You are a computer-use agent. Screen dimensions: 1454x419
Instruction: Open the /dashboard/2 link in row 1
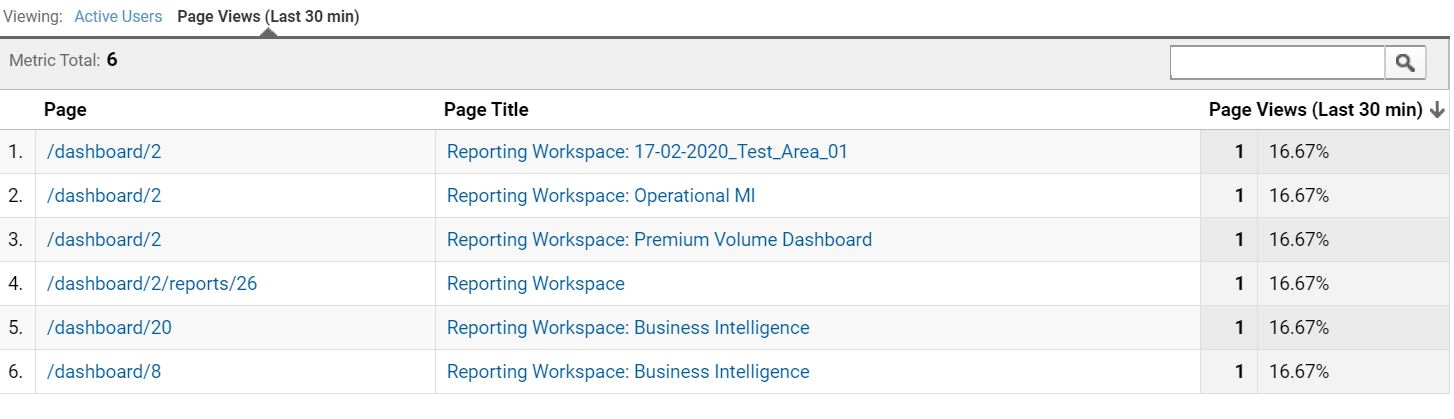click(x=104, y=152)
